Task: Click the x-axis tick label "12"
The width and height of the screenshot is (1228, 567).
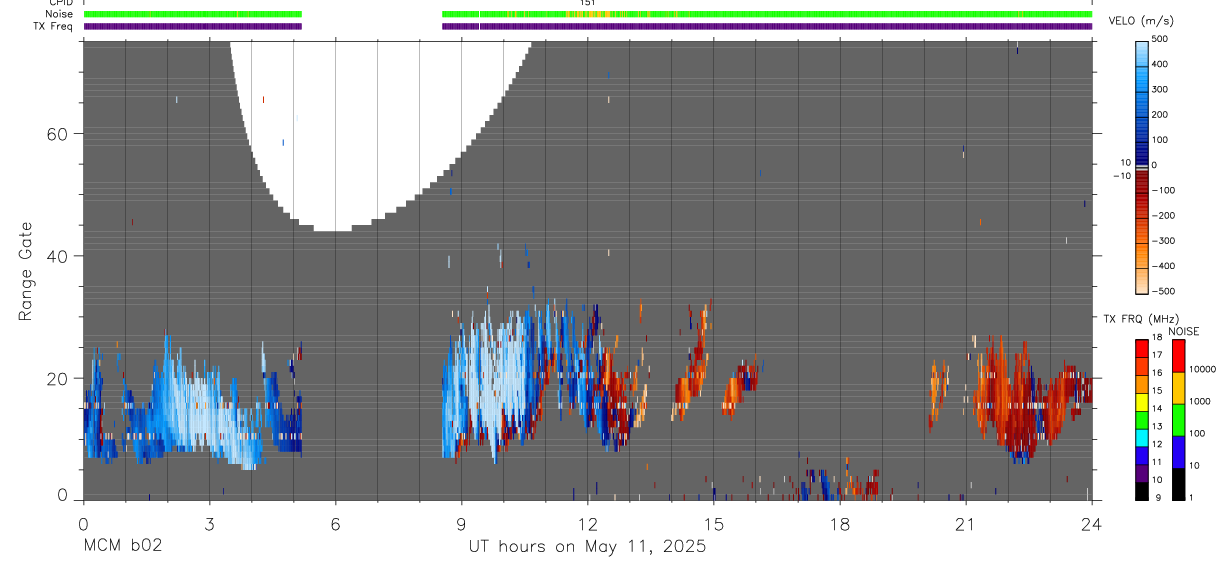Action: pyautogui.click(x=587, y=524)
